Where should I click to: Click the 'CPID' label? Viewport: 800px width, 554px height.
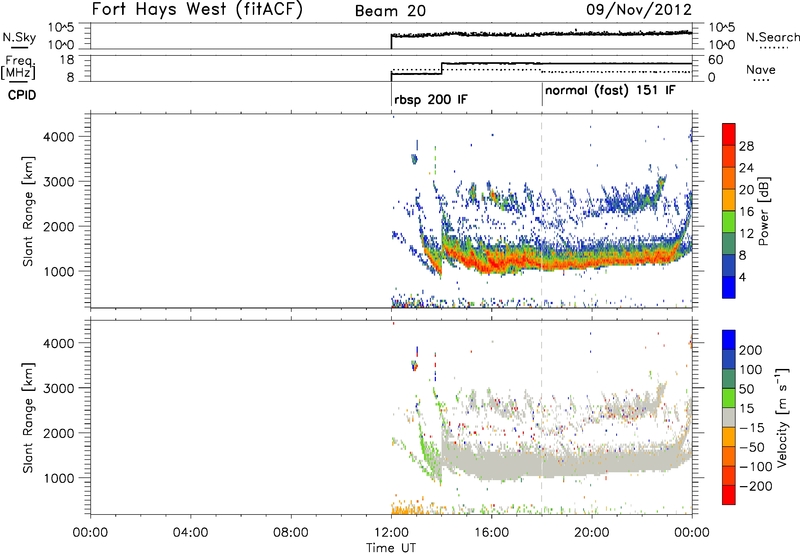[x=22, y=95]
